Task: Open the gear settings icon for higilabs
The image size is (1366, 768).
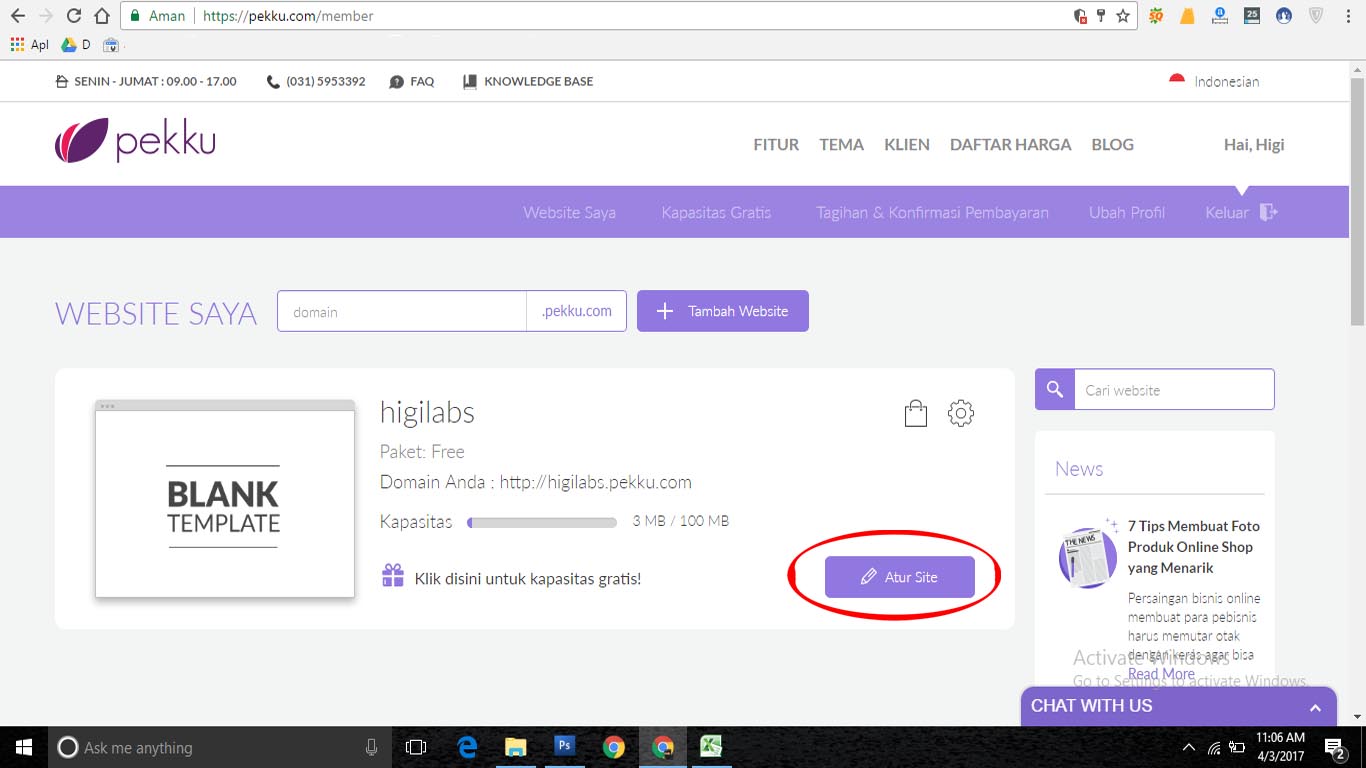Action: click(x=961, y=413)
